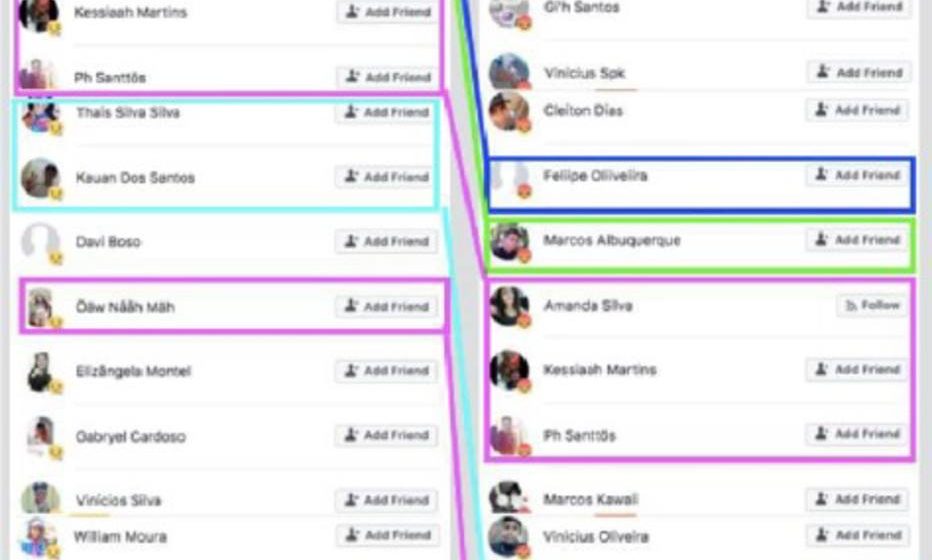Click Gabryel Cardoso's profile thumbnail
The image size is (932, 560).
point(40,437)
